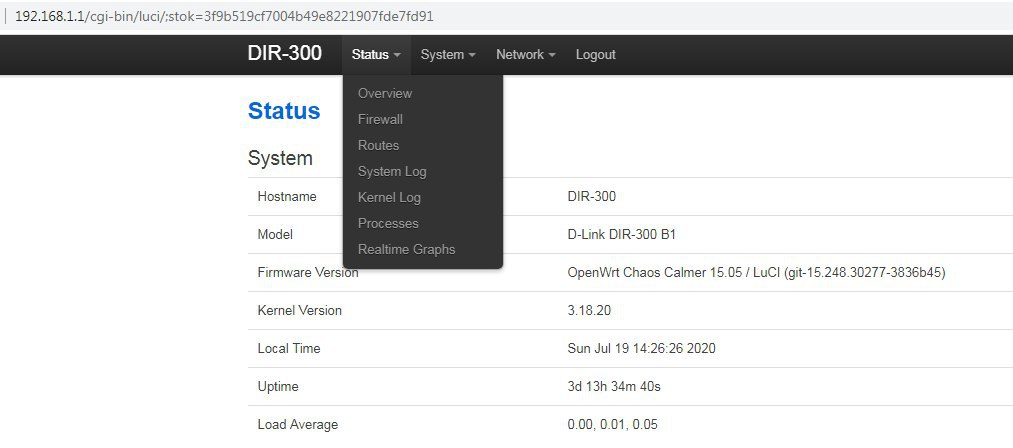
Task: Click the Uptime row label
Action: pyautogui.click(x=278, y=387)
